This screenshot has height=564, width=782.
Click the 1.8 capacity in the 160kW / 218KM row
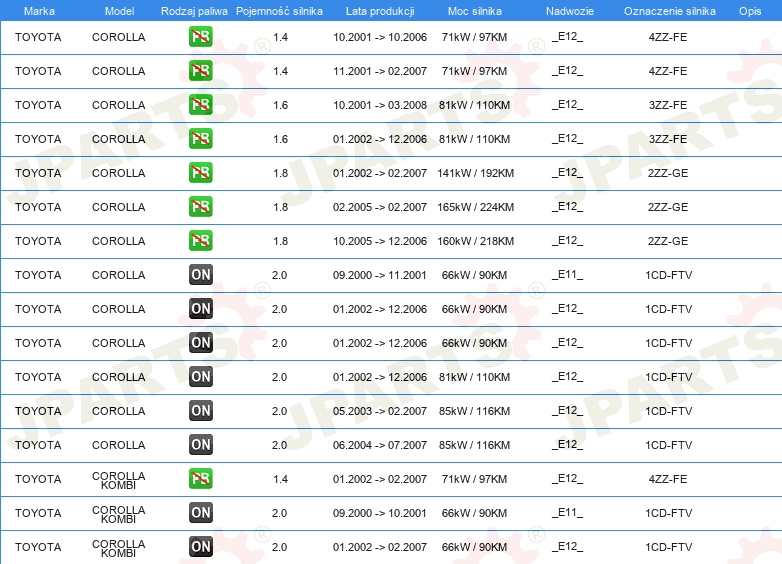pyautogui.click(x=280, y=241)
